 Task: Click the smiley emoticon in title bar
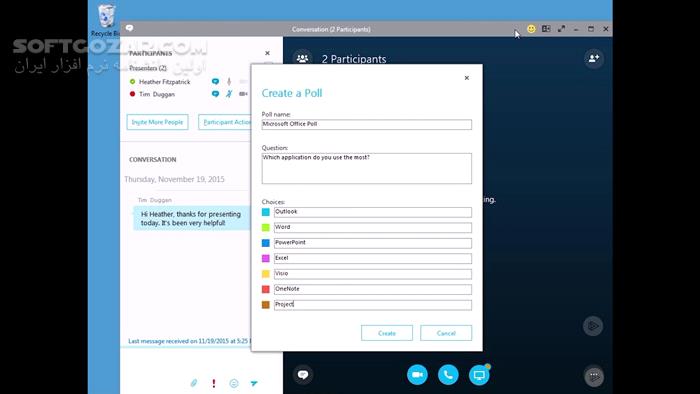click(531, 29)
